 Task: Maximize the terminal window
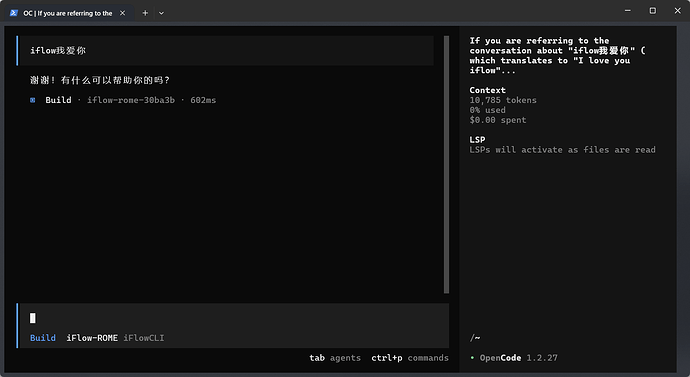click(653, 11)
